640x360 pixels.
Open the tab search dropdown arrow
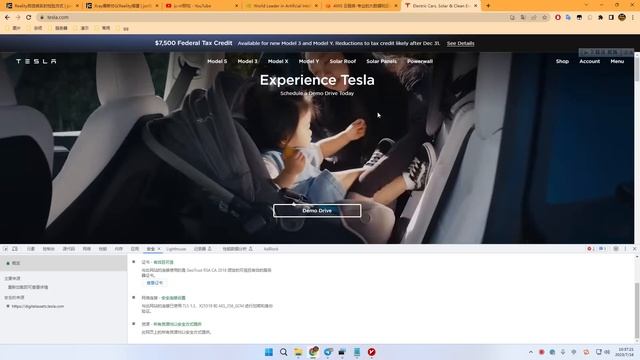pos(586,5)
